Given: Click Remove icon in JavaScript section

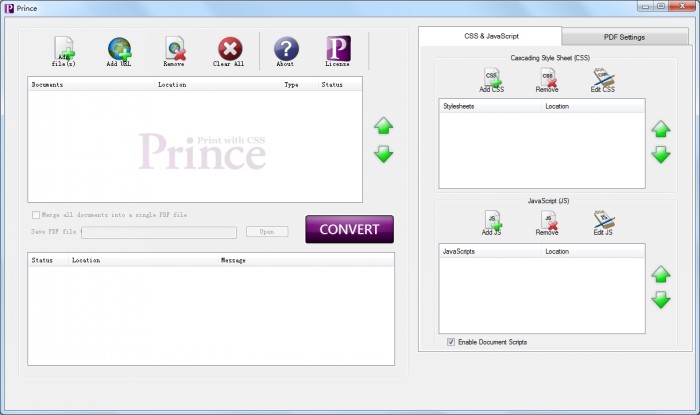Looking at the screenshot, I should pos(547,223).
